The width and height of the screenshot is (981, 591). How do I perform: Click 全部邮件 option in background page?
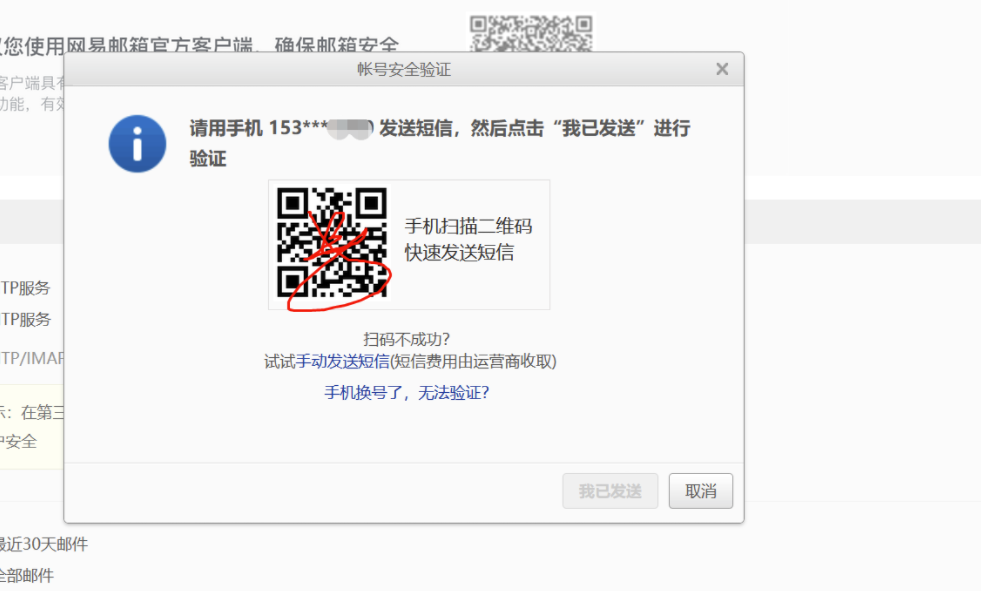click(x=26, y=575)
